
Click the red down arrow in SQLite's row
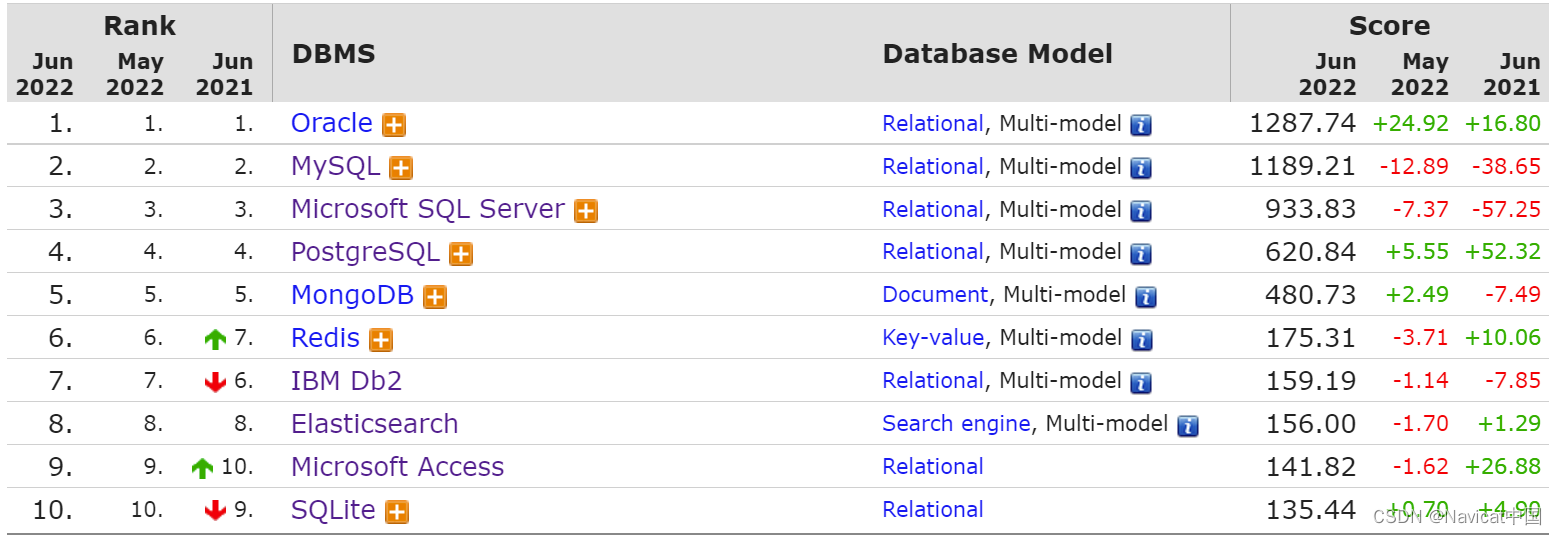pos(215,510)
